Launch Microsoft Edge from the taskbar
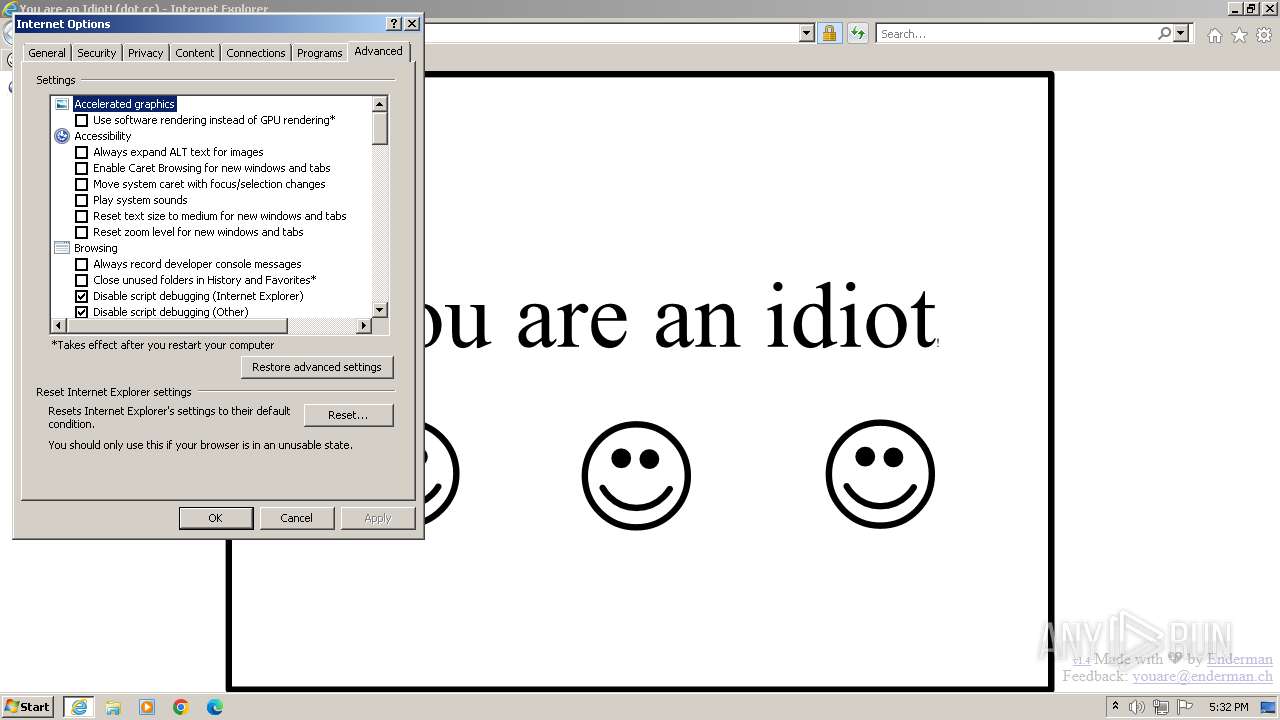The width and height of the screenshot is (1280, 720). [215, 707]
